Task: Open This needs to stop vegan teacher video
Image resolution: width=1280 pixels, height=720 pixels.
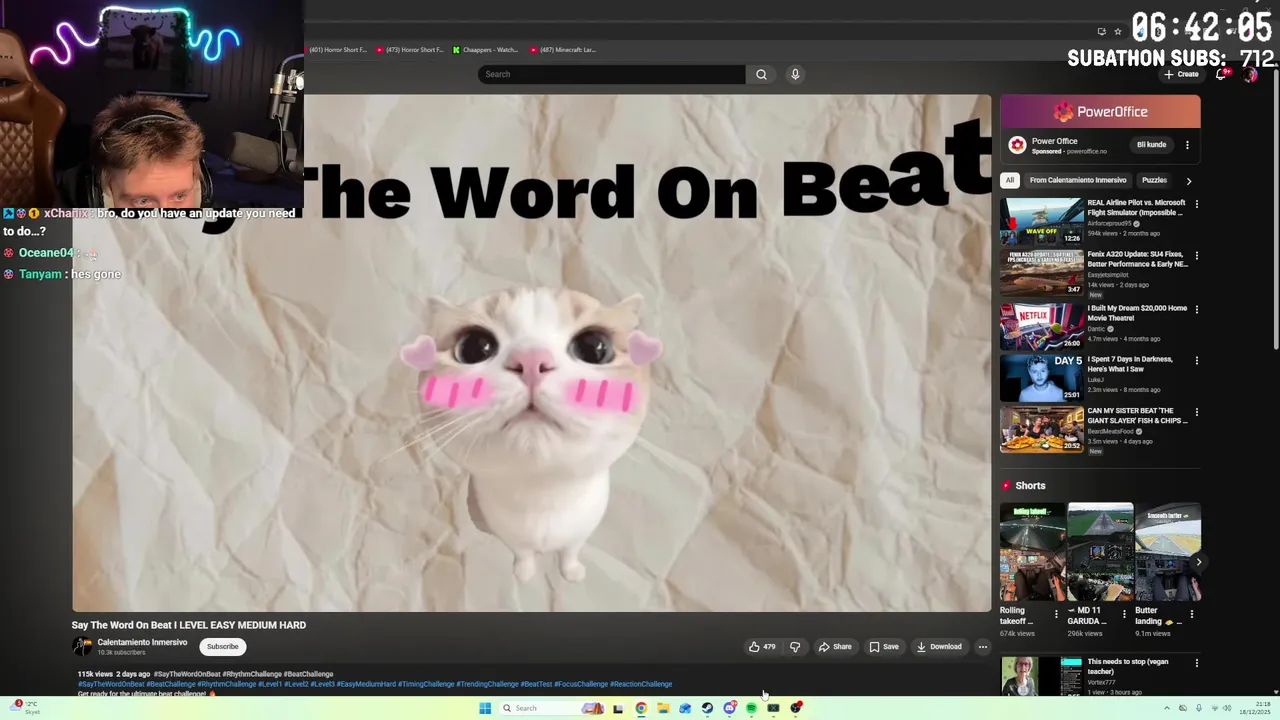Action: pos(1041,676)
